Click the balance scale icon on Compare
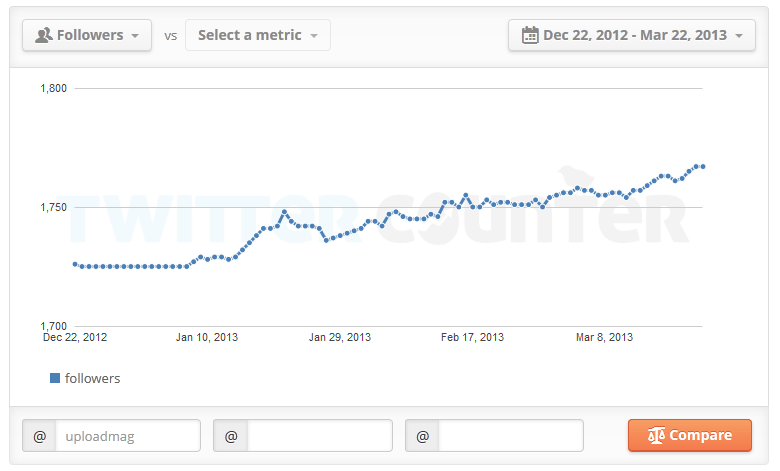This screenshot has width=780, height=471. [x=656, y=436]
